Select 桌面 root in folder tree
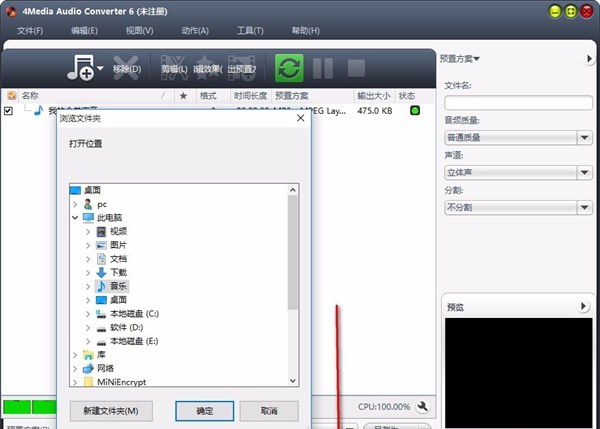600x429 pixels. tap(92, 190)
